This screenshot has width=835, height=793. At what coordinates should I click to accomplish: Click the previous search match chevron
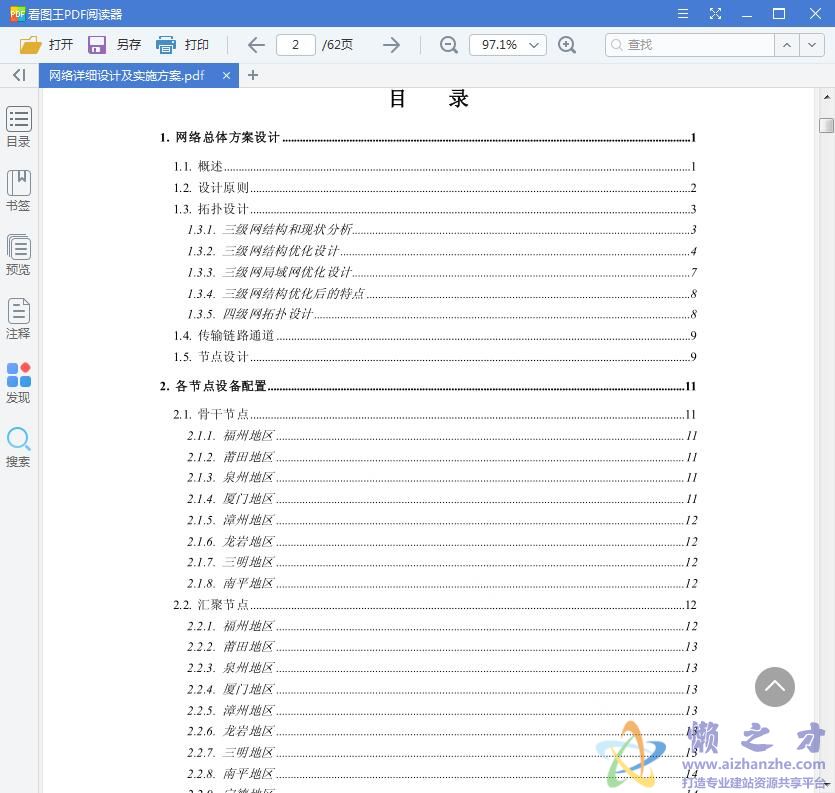coord(788,45)
